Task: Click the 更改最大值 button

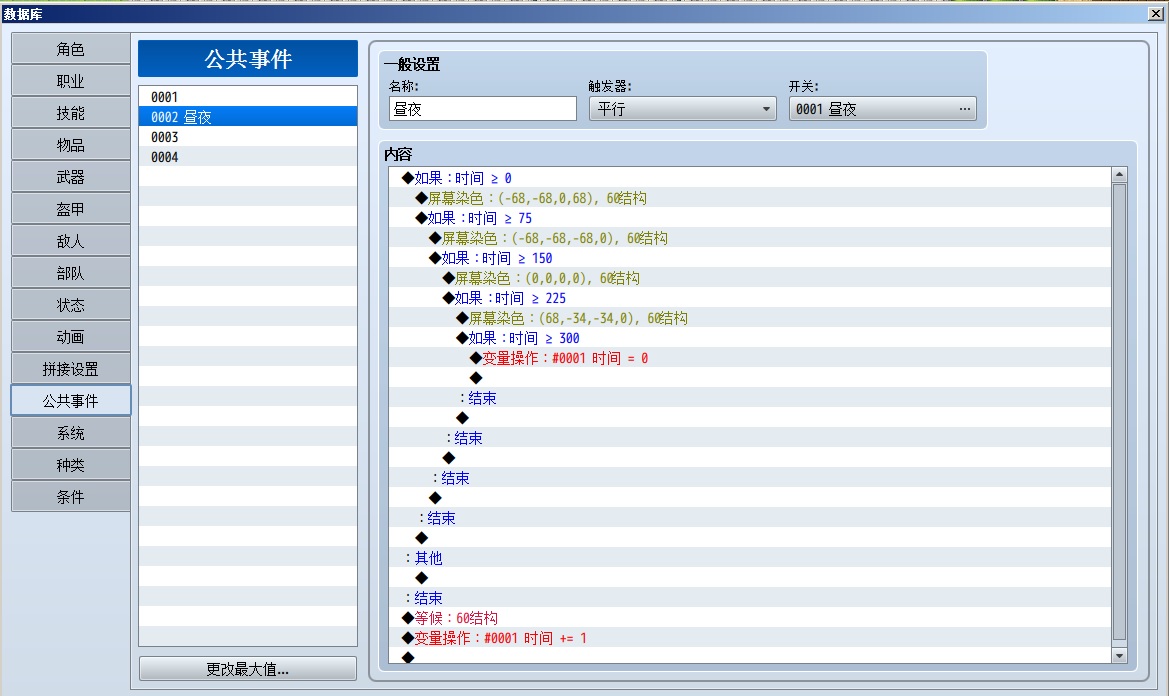Action: point(248,669)
